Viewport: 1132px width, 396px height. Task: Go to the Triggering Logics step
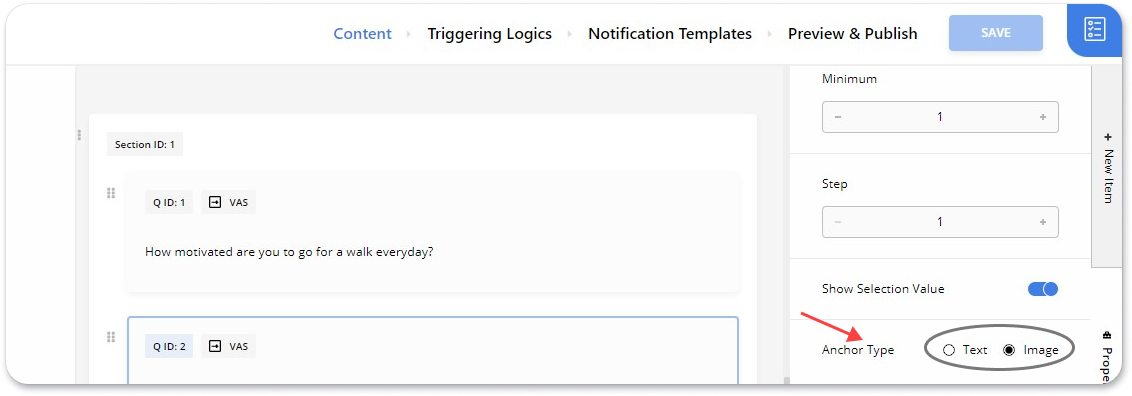coord(489,34)
